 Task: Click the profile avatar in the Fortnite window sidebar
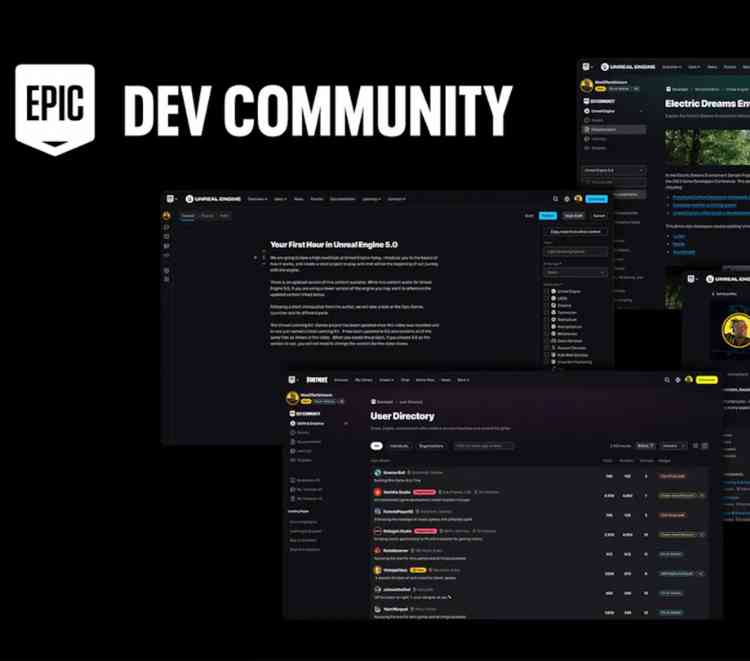(x=293, y=398)
